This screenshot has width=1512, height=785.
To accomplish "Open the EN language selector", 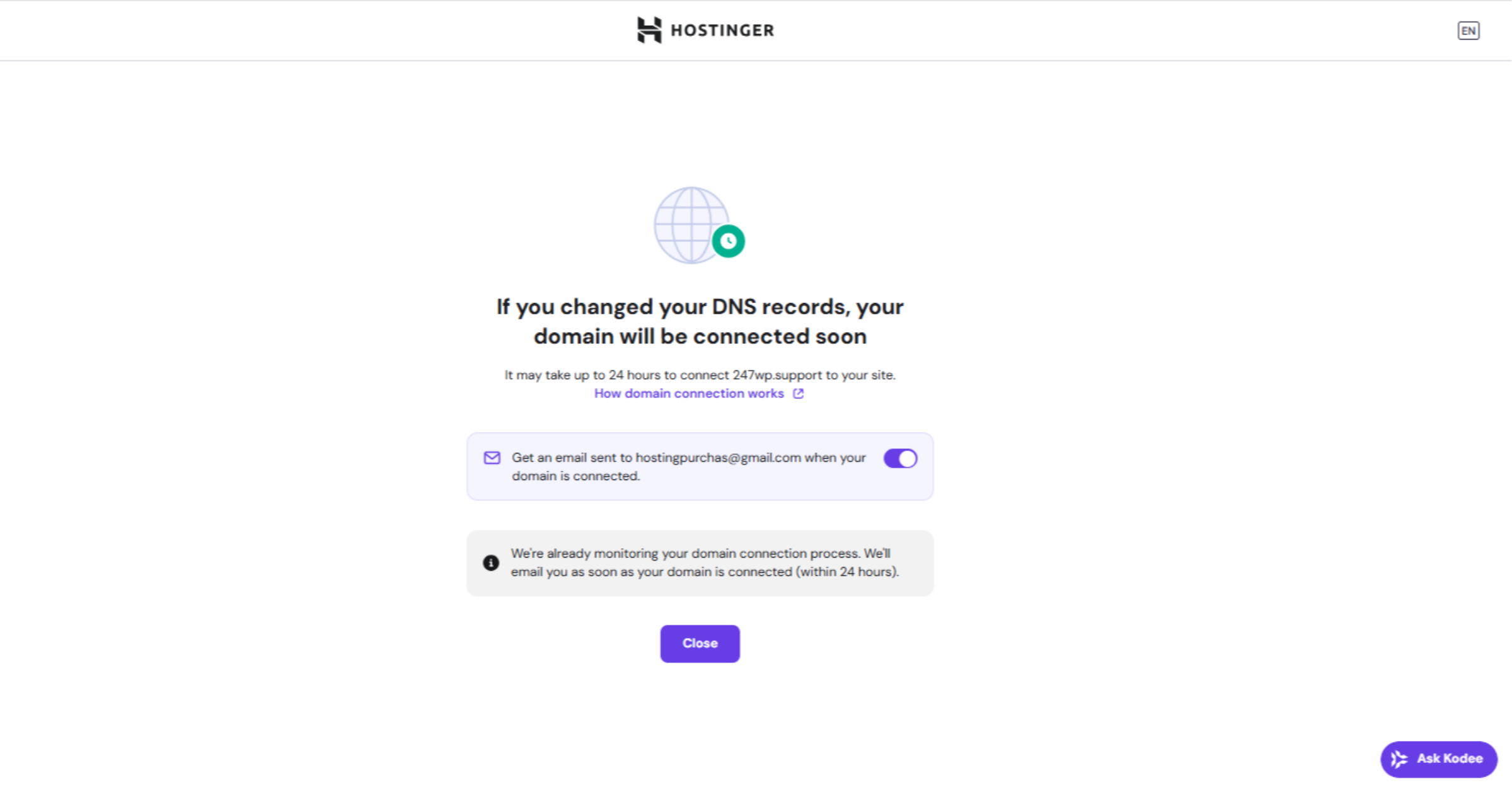I will (1468, 31).
